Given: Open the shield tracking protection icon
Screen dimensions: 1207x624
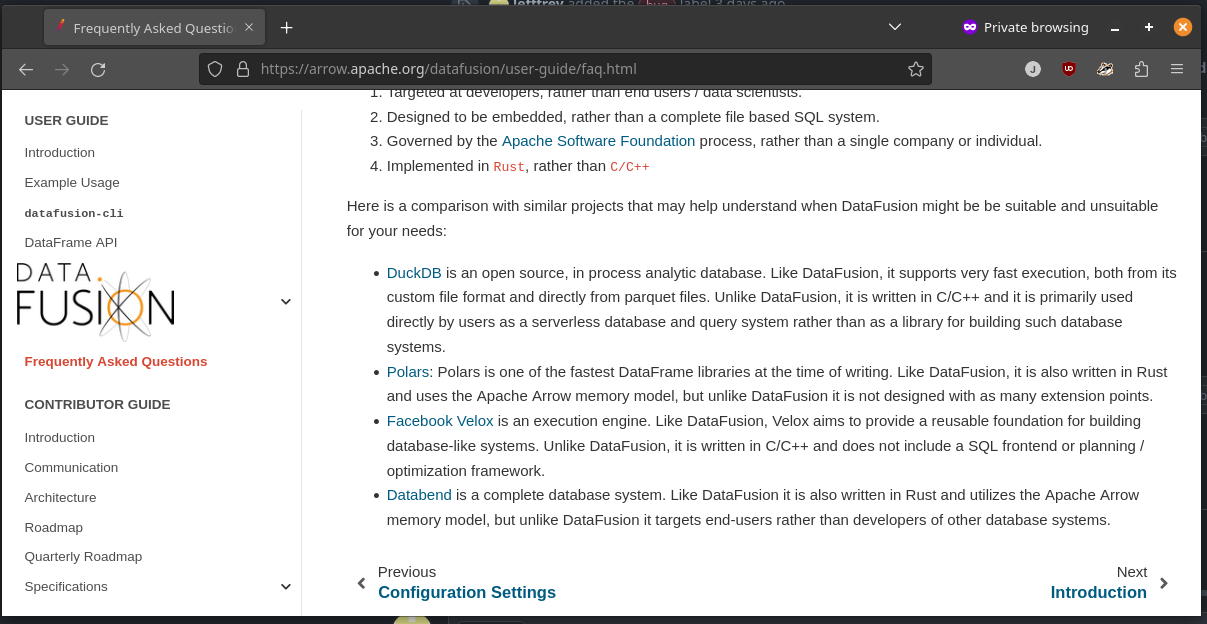Looking at the screenshot, I should point(215,69).
